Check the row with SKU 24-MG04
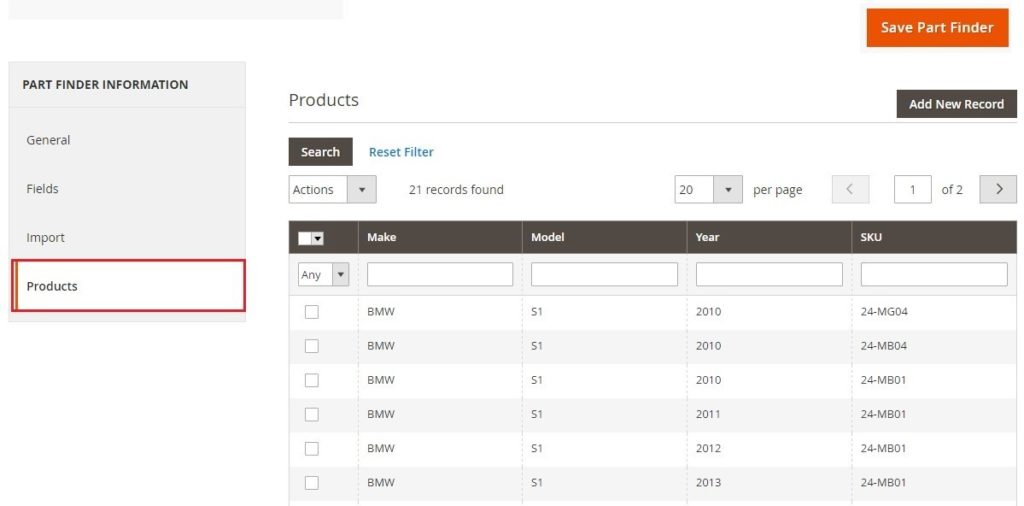This screenshot has width=1024, height=506. point(312,312)
